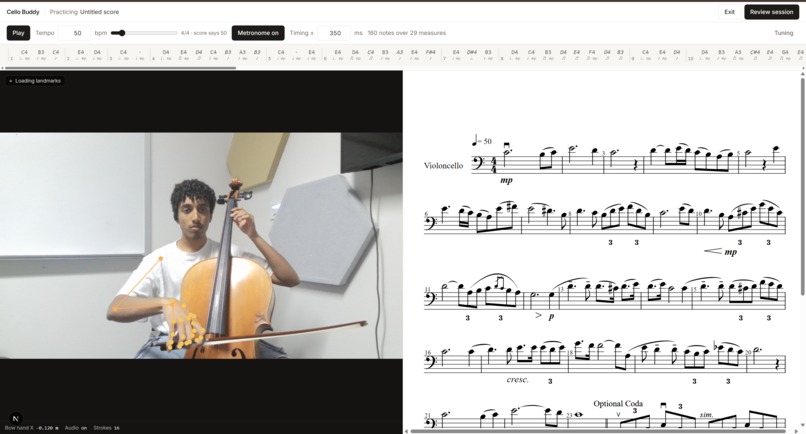Click the 'Audio on' status entry
The width and height of the screenshot is (806, 434).
tap(76, 428)
